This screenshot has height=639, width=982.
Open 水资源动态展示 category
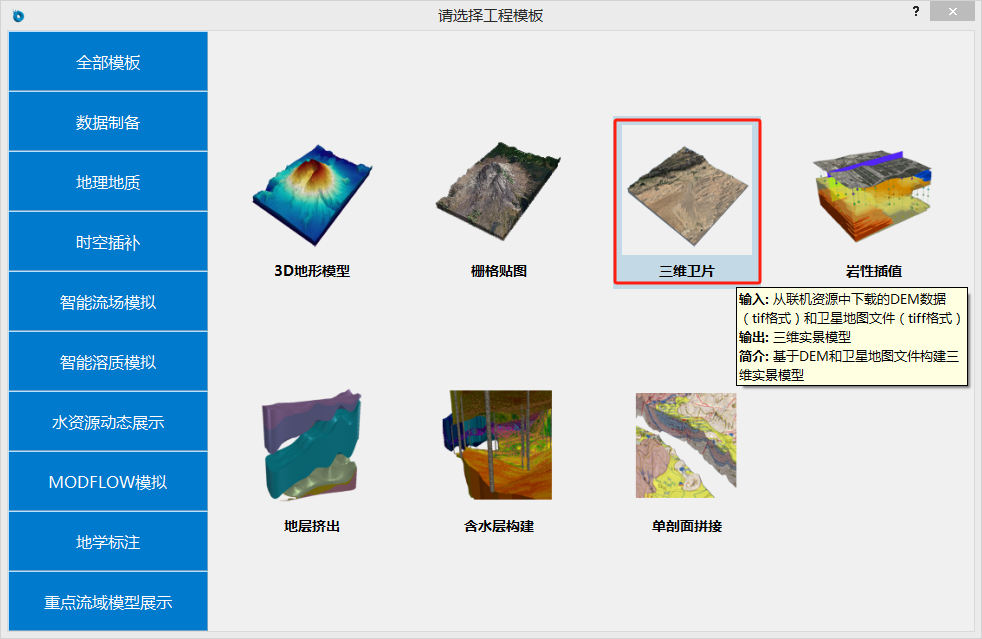[108, 422]
